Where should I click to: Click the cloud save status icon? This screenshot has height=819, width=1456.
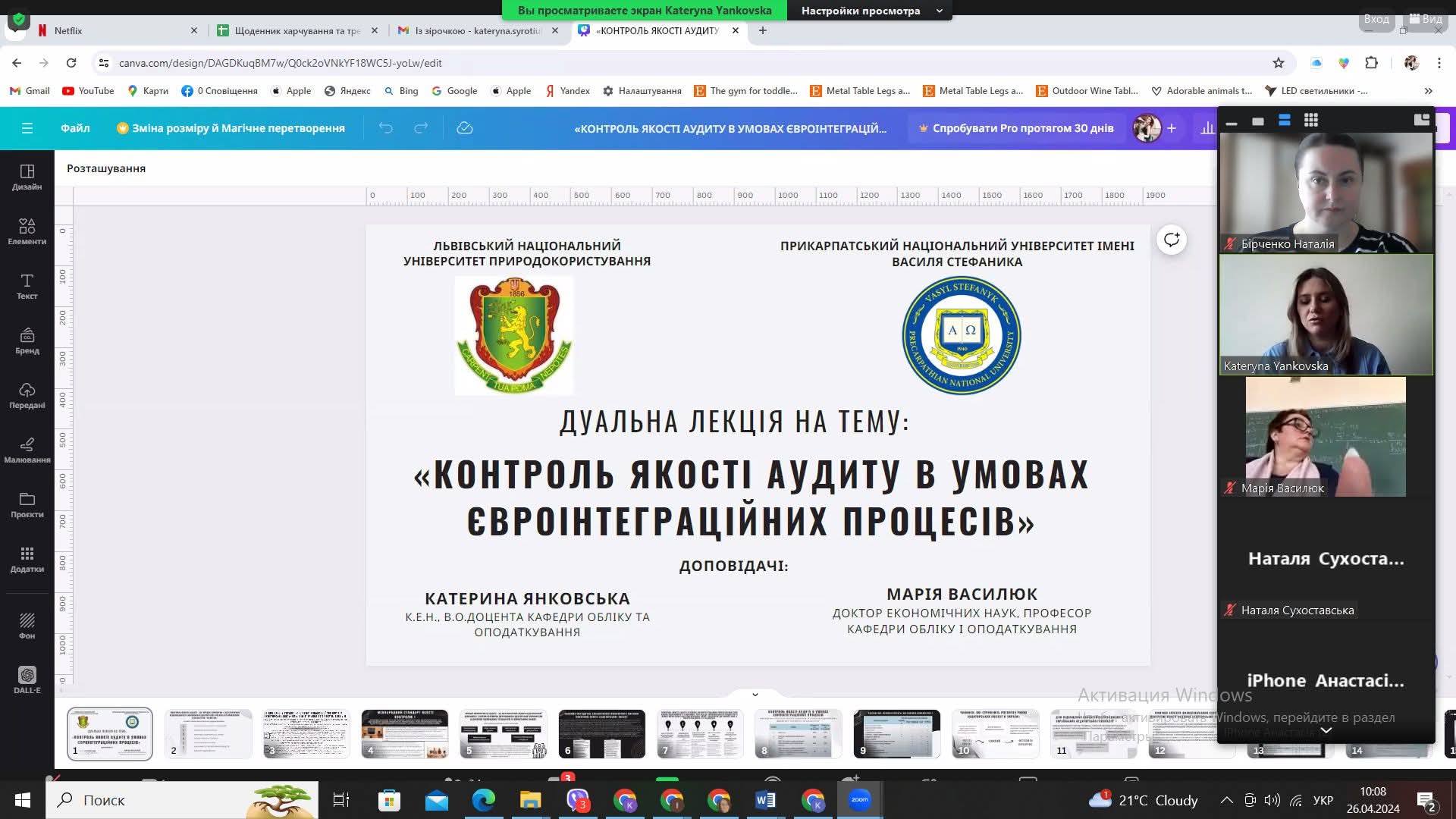point(464,128)
